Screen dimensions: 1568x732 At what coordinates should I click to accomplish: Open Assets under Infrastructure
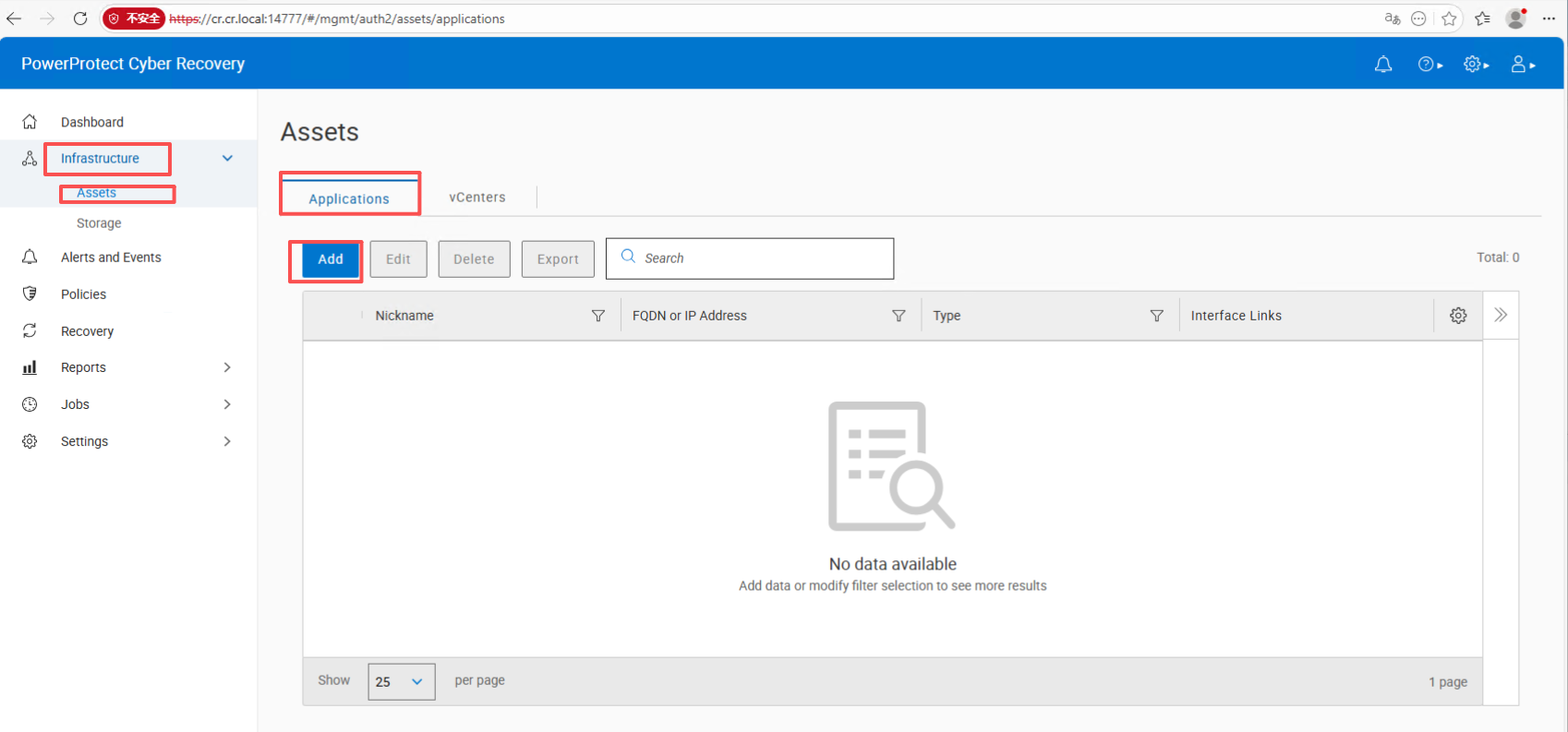[x=96, y=193]
